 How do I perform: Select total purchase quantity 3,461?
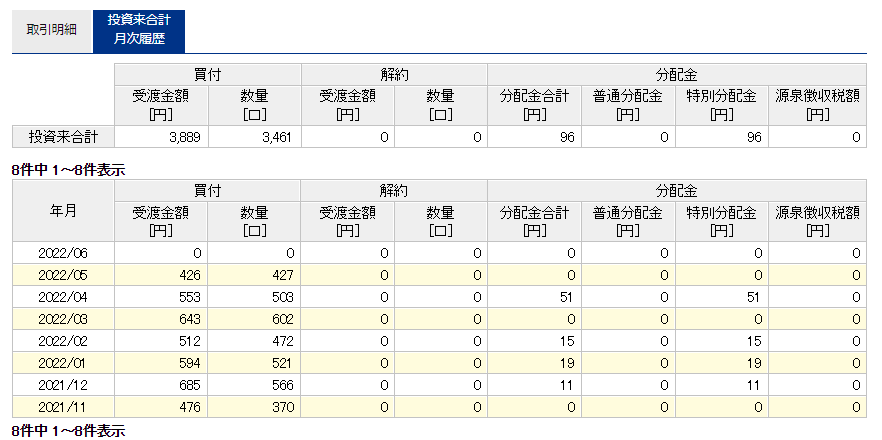coord(278,137)
